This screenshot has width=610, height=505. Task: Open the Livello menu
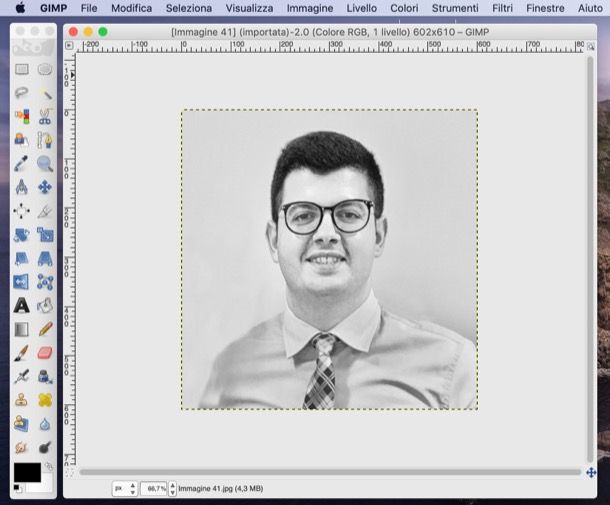point(361,8)
